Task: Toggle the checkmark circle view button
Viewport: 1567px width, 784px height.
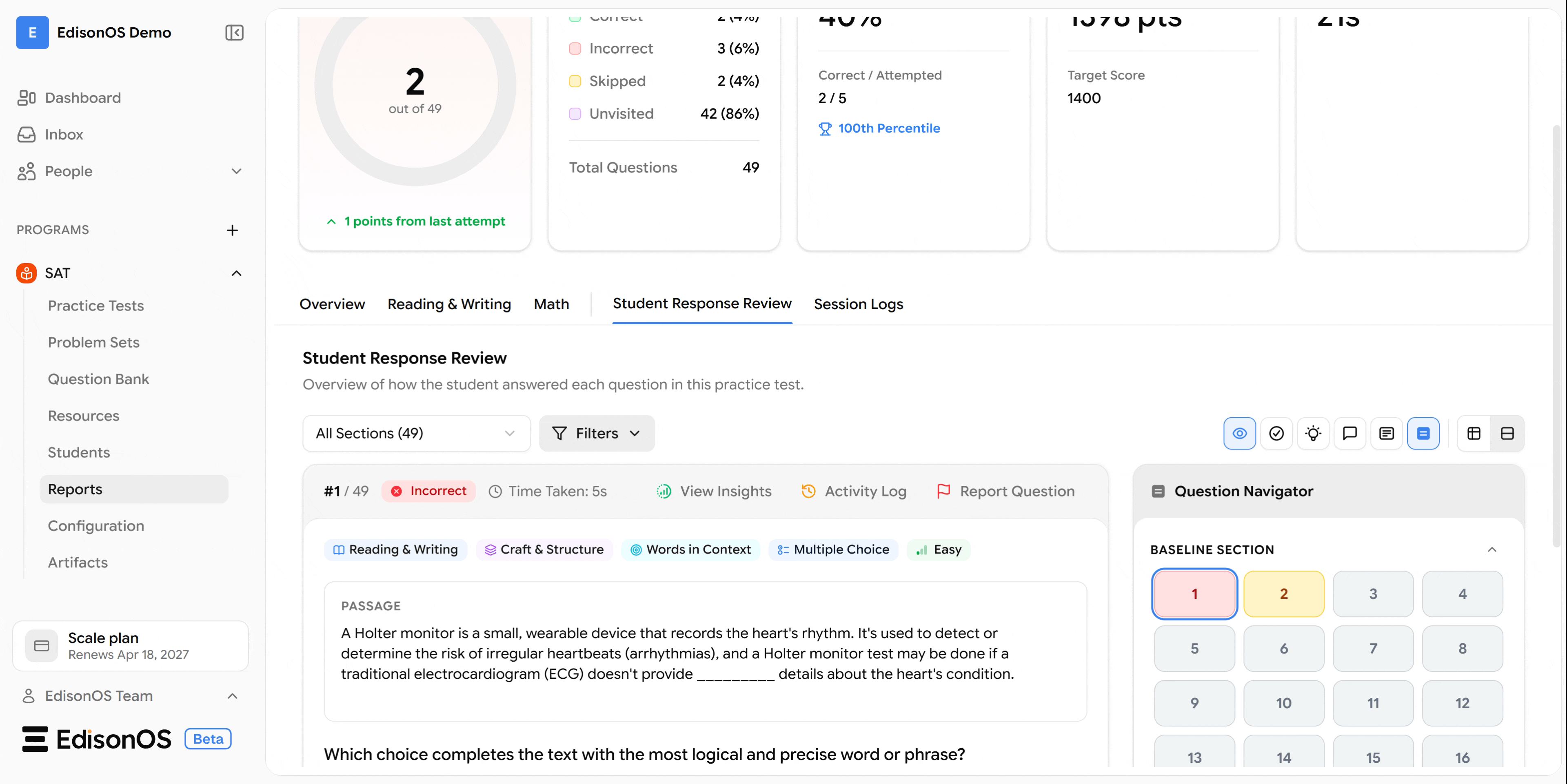Action: 1276,433
